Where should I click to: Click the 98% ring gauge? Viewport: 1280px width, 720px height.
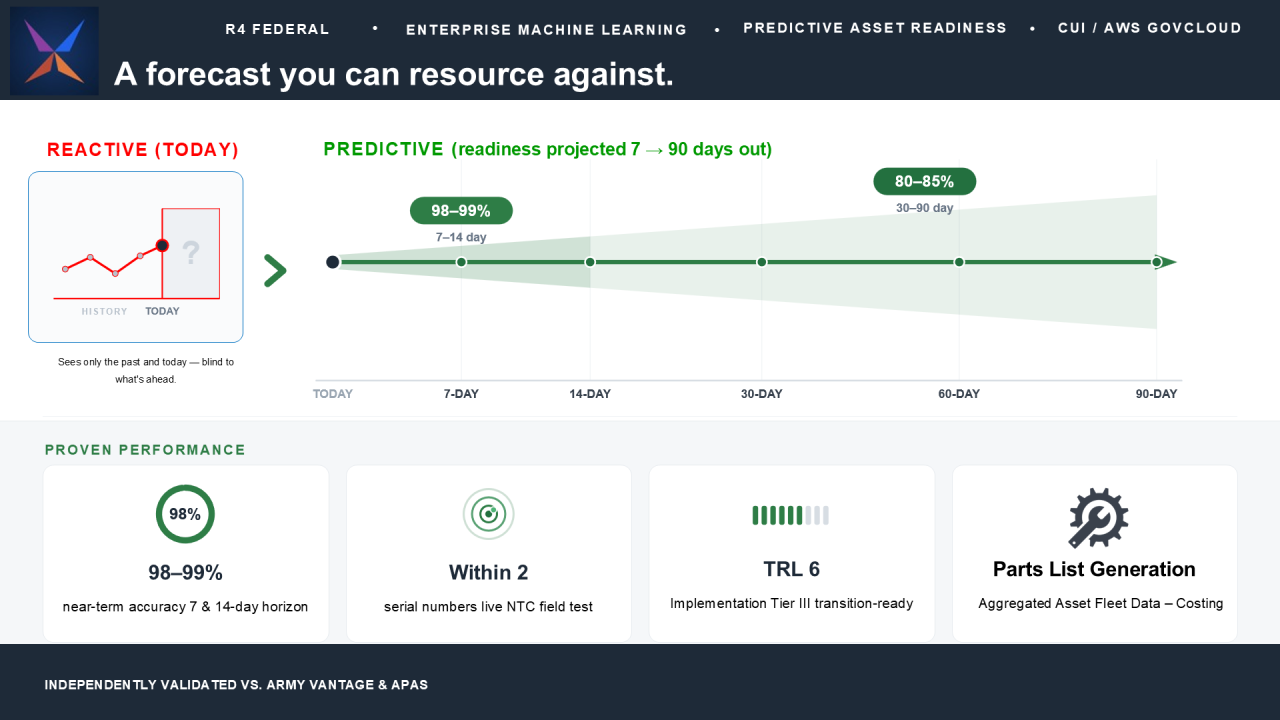[x=185, y=514]
